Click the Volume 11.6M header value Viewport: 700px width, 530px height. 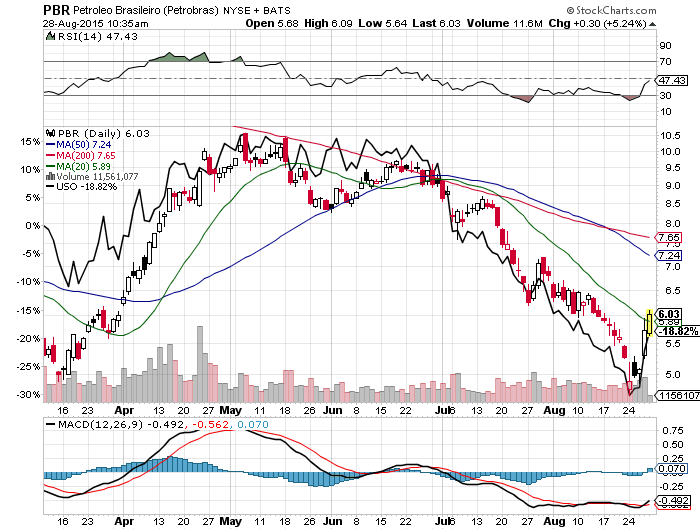click(x=504, y=23)
